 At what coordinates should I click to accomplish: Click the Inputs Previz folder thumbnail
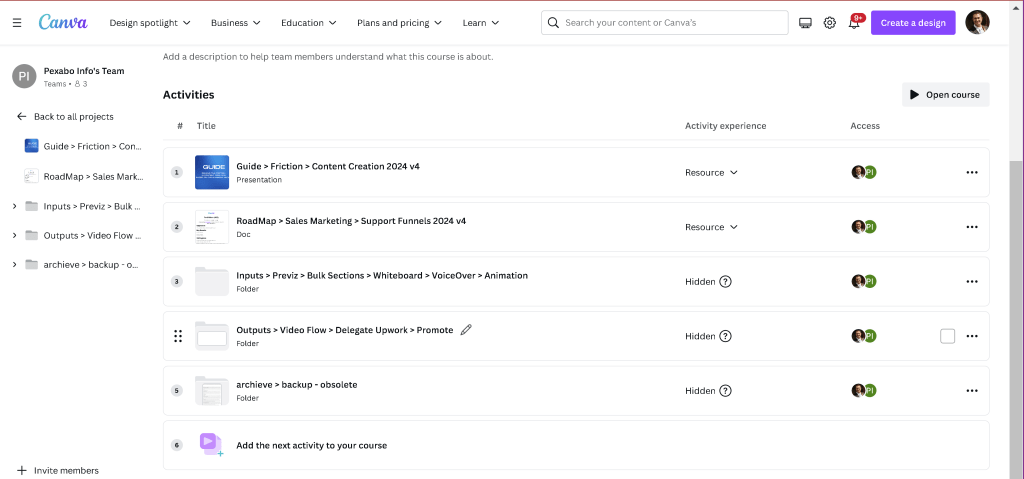[x=212, y=282]
